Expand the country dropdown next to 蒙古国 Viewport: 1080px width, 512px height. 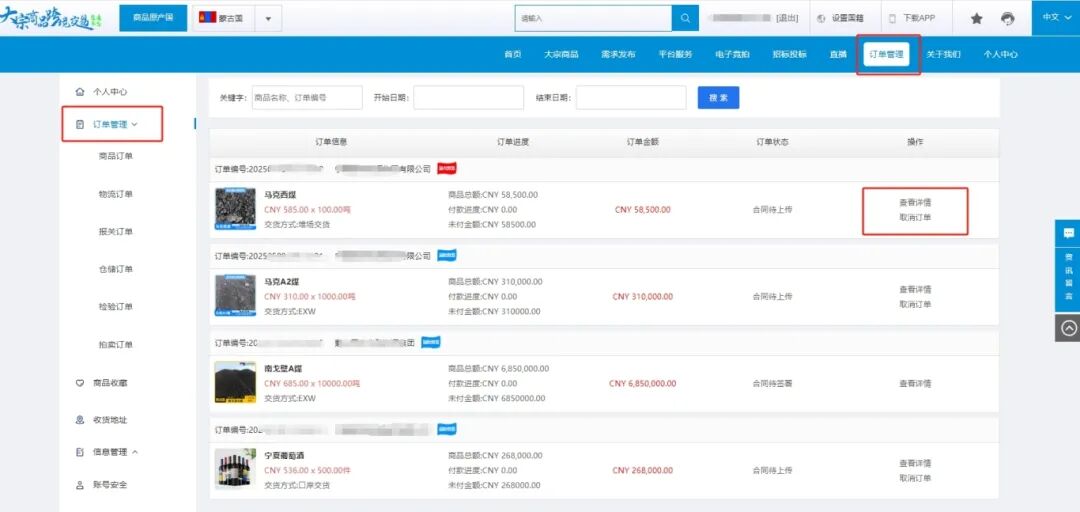pos(267,18)
